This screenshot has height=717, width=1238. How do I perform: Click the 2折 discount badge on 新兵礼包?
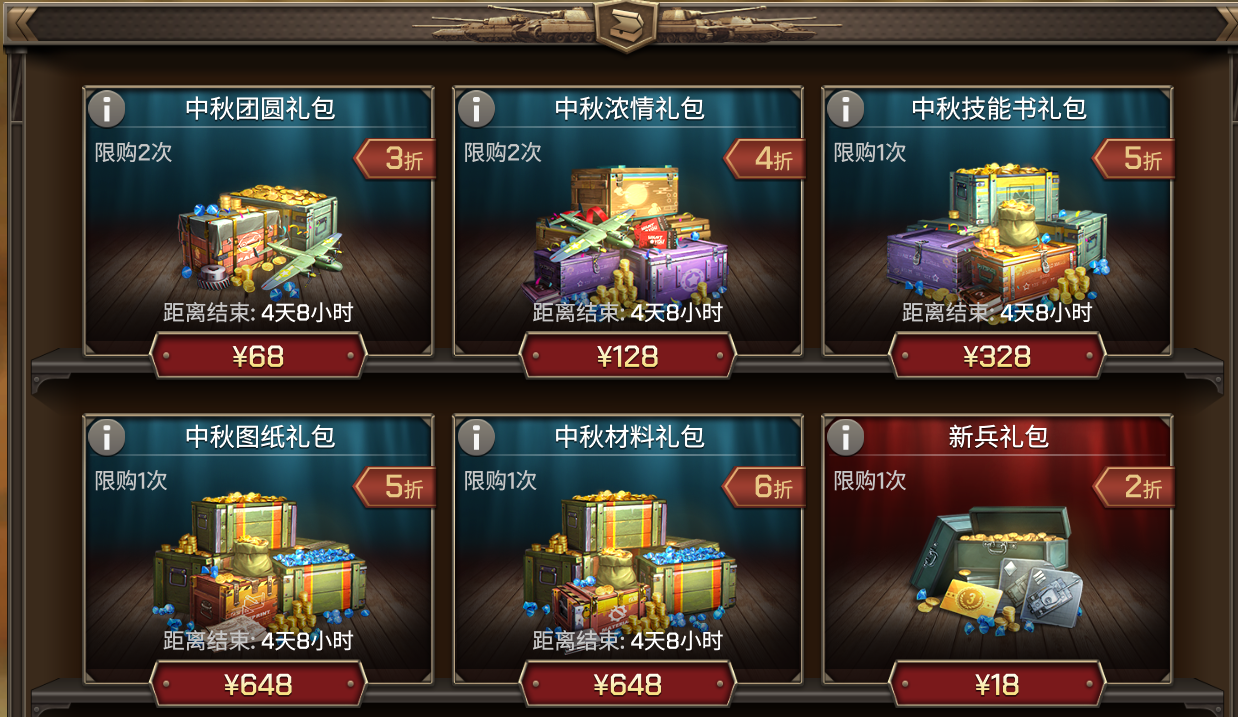click(1134, 487)
